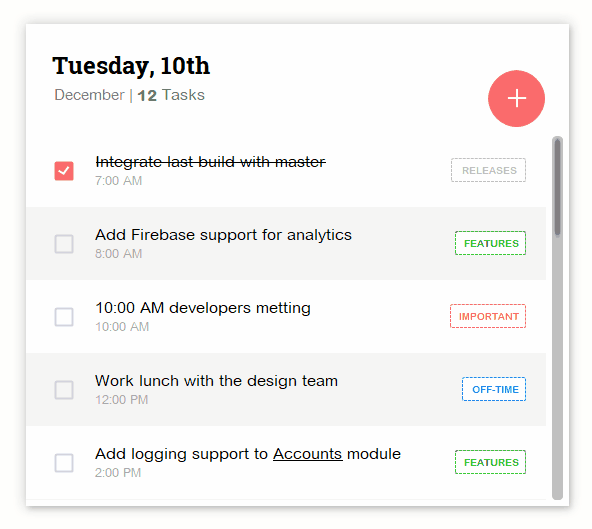The height and width of the screenshot is (529, 592).
Task: Select the 10:00 AM developers metting title
Action: [203, 308]
